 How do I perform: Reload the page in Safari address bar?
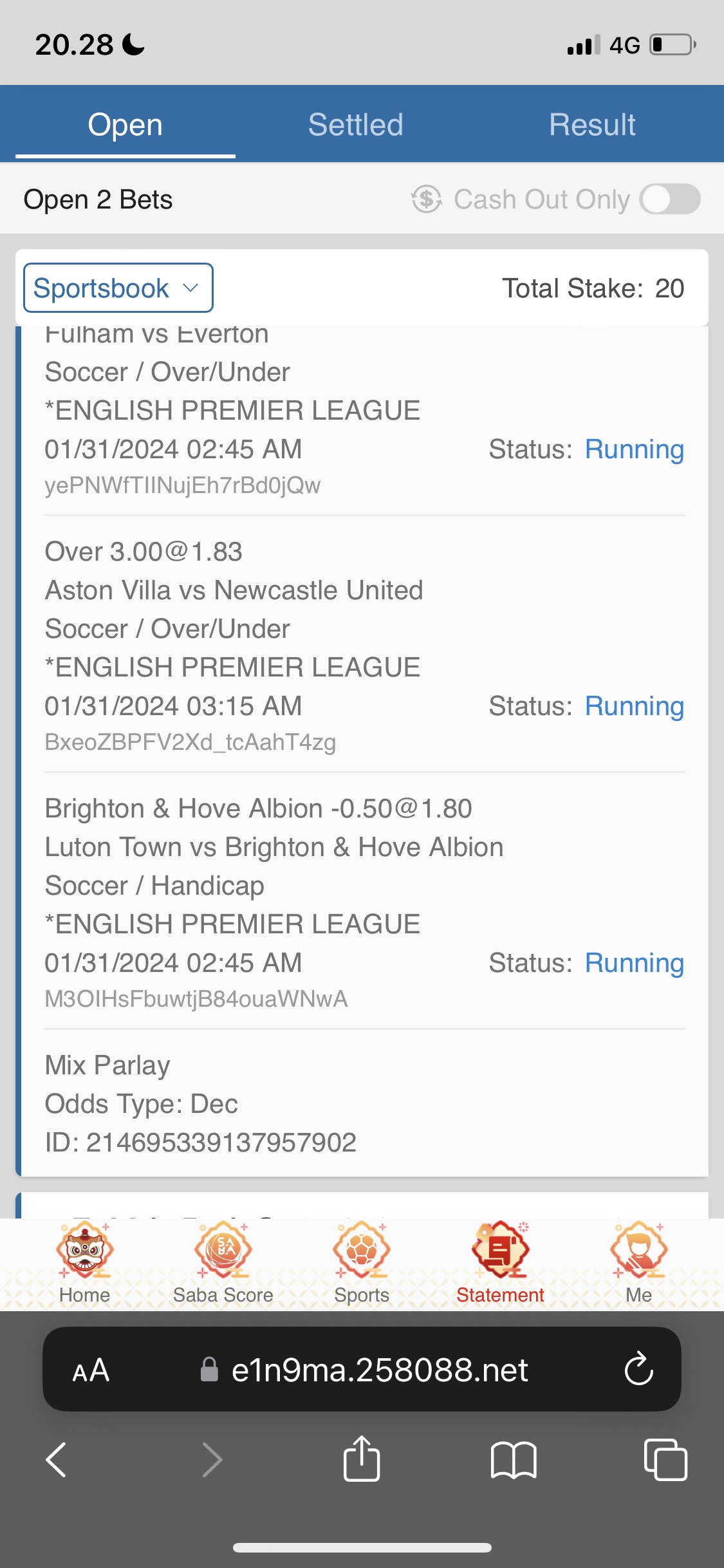(638, 1368)
